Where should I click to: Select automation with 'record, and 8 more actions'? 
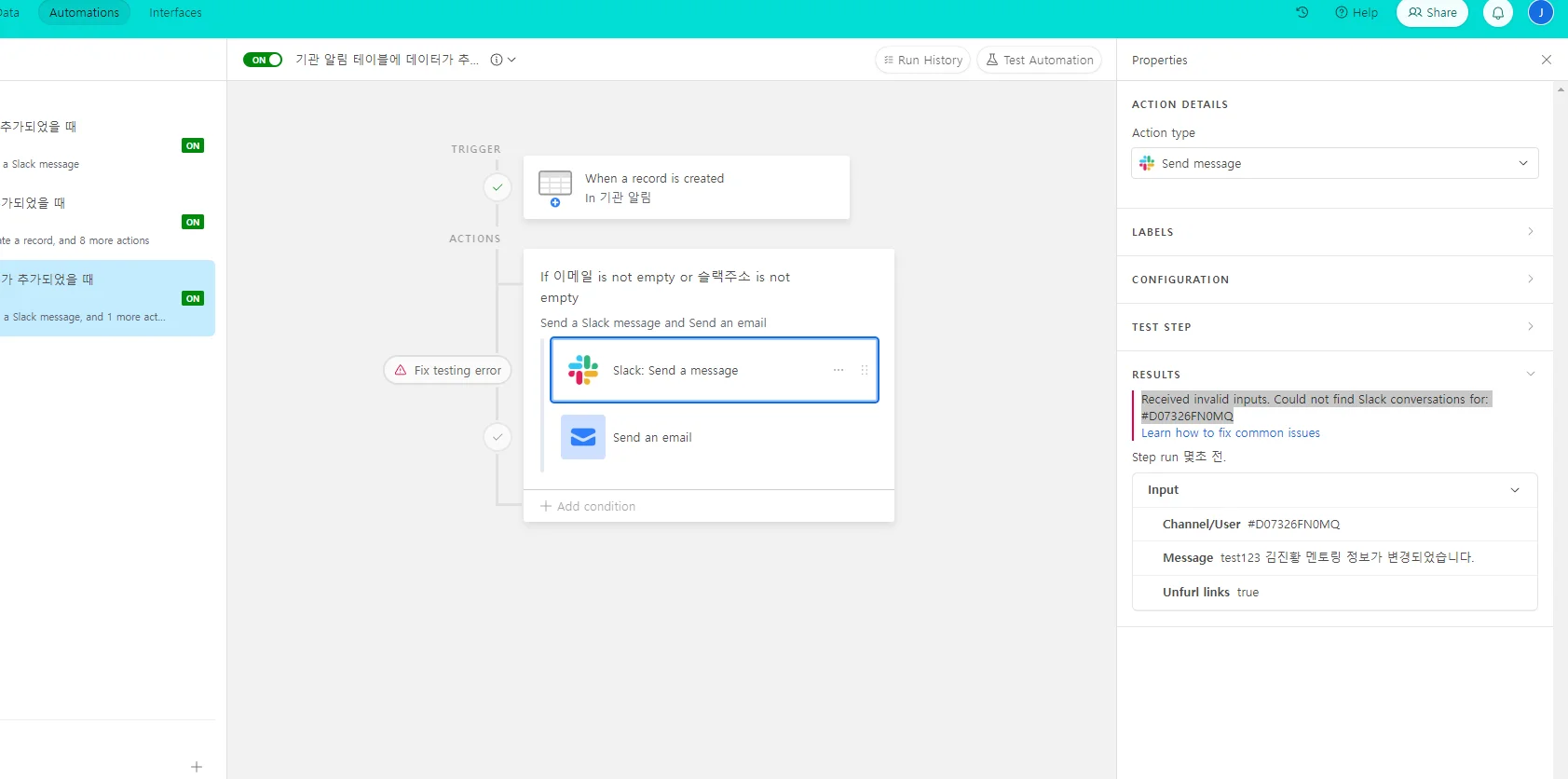point(107,222)
